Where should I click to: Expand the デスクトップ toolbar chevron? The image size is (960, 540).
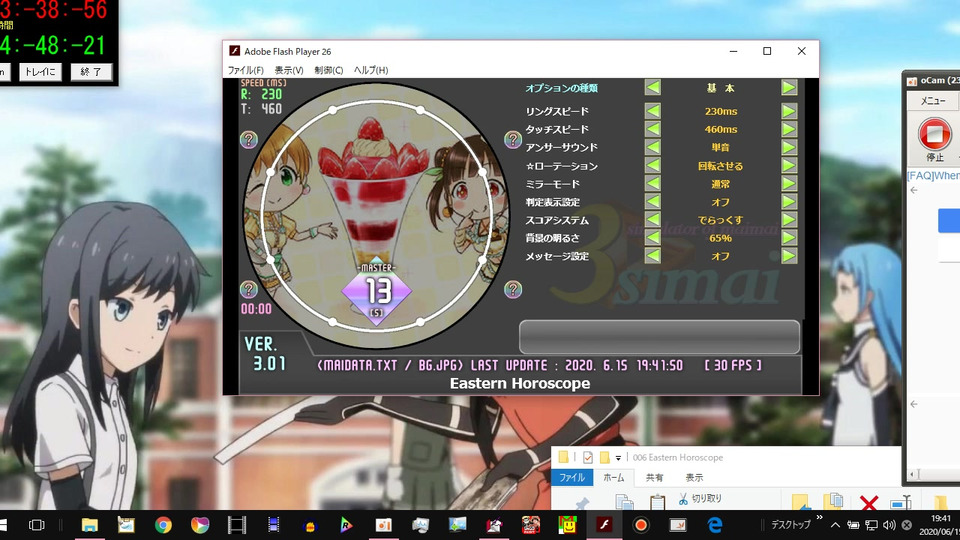pos(820,518)
